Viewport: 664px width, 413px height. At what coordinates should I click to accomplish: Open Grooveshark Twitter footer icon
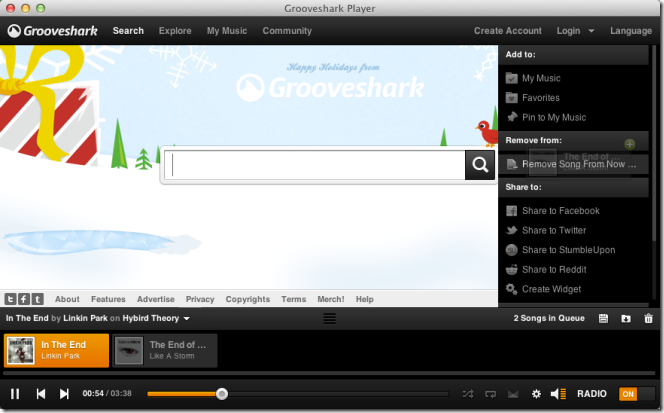pyautogui.click(x=11, y=299)
